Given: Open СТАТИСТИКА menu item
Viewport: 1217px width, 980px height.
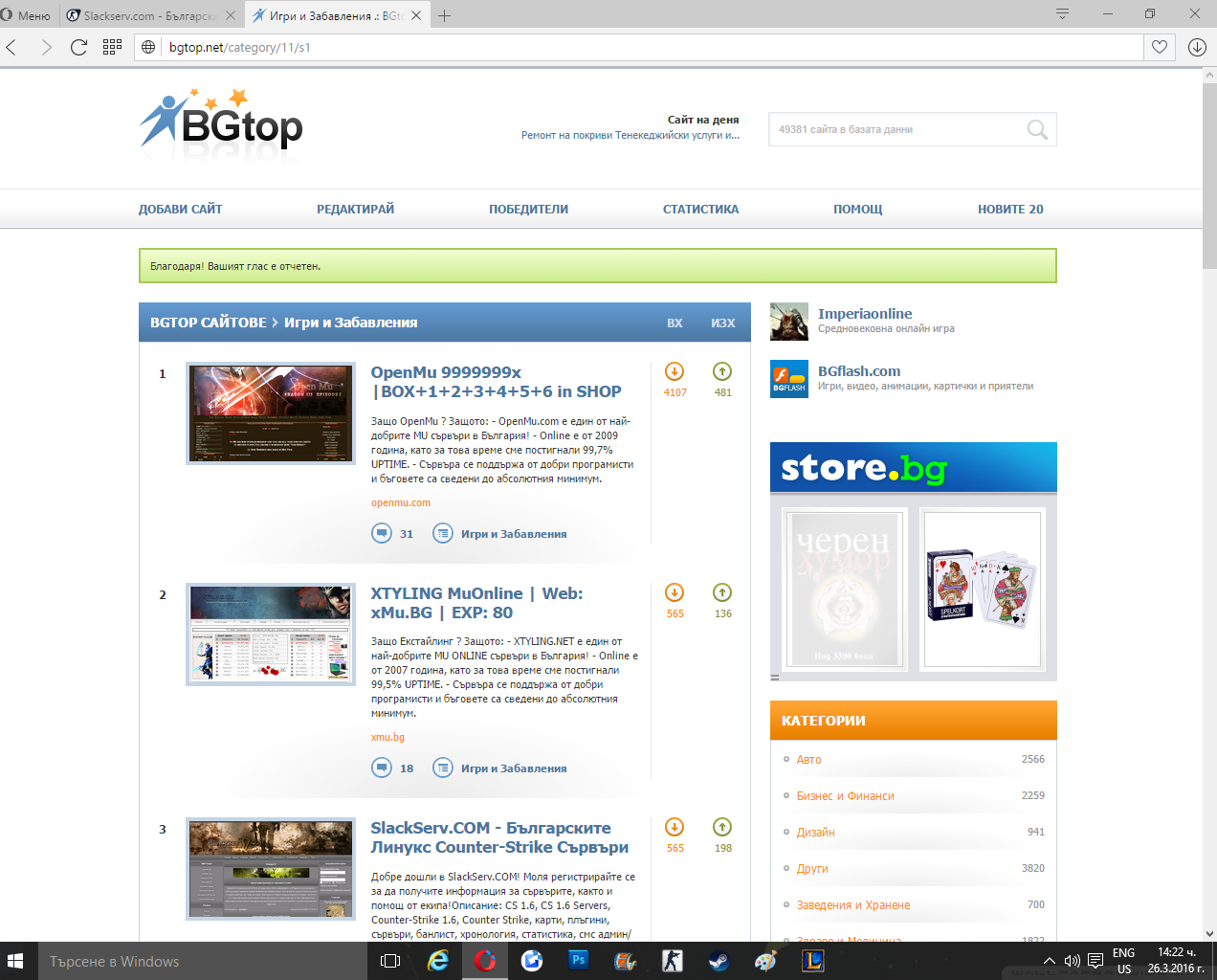Looking at the screenshot, I should pyautogui.click(x=700, y=209).
